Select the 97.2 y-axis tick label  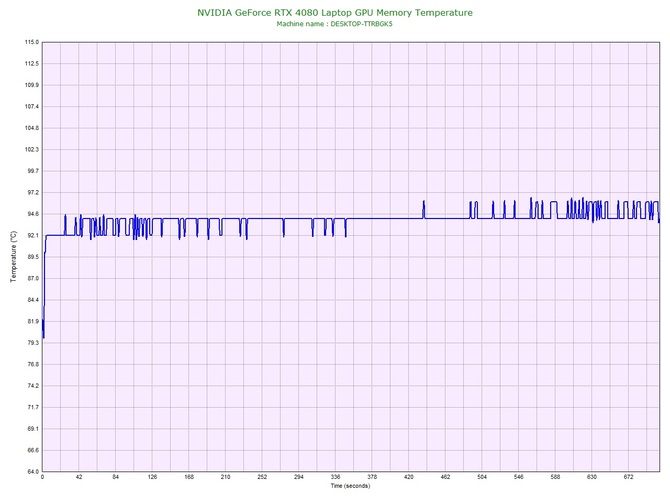32,193
